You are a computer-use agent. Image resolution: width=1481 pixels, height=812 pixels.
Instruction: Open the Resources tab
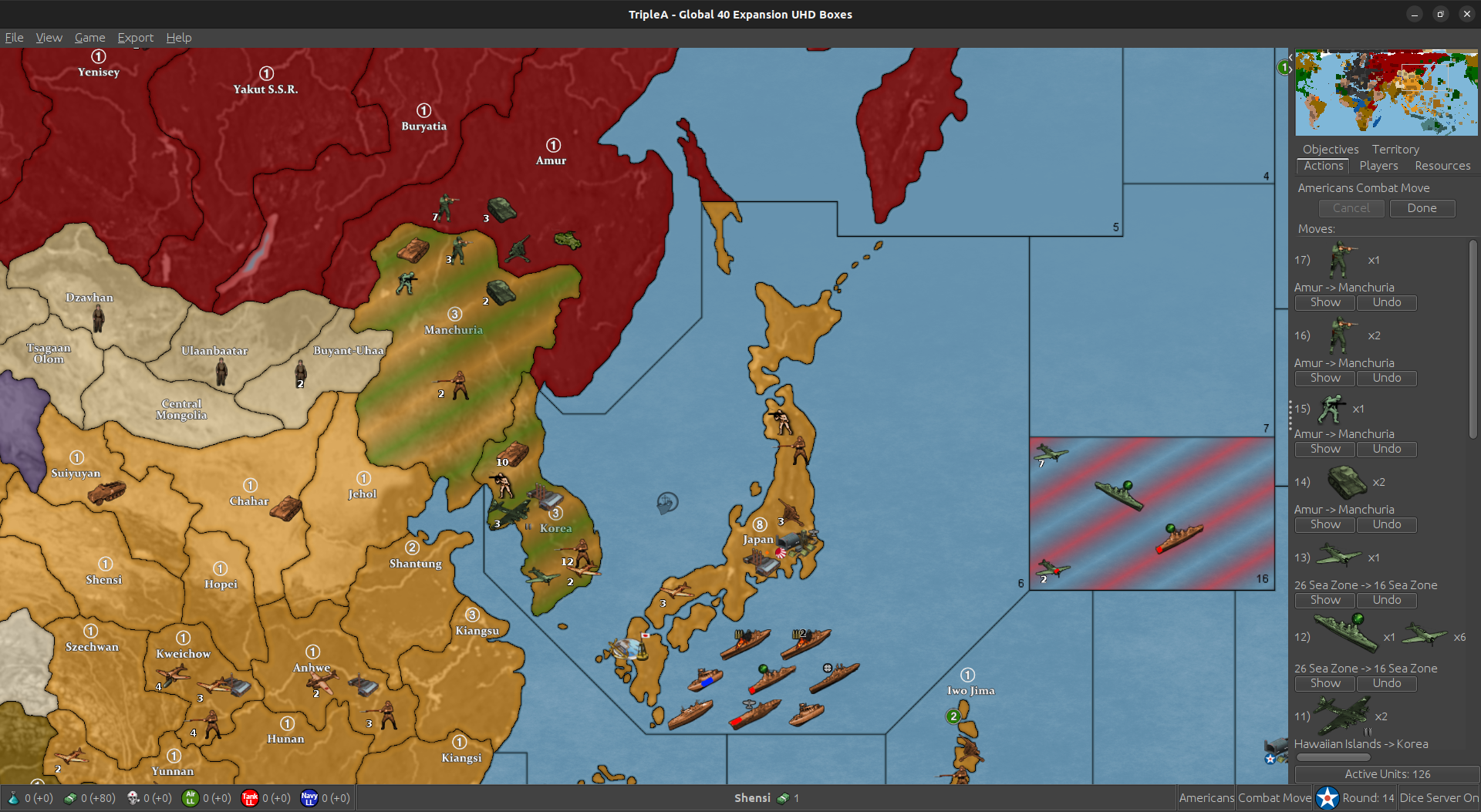(x=1442, y=166)
